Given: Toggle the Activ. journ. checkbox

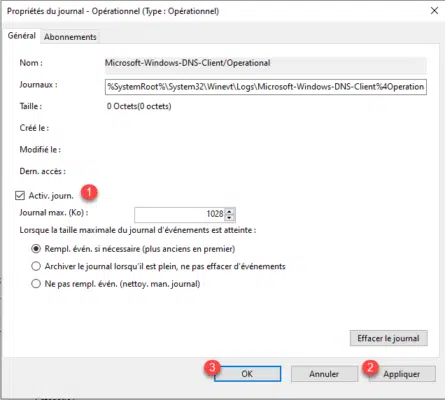Looking at the screenshot, I should [20, 196].
